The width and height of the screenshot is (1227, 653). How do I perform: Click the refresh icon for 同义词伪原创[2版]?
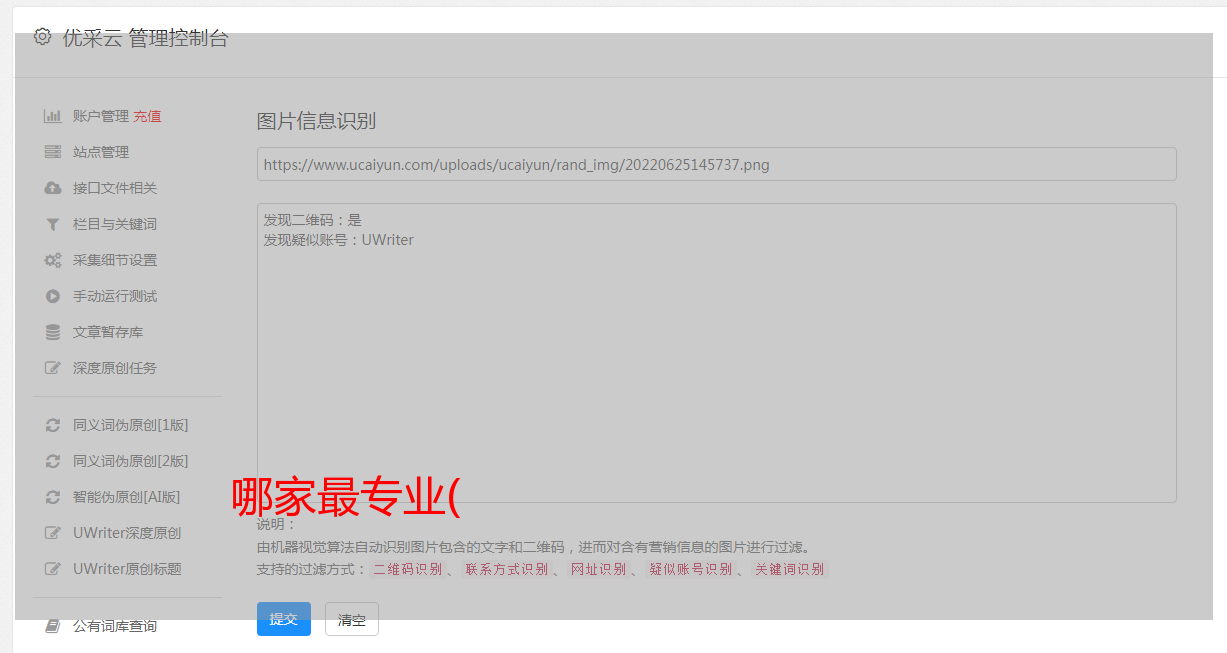(x=53, y=461)
